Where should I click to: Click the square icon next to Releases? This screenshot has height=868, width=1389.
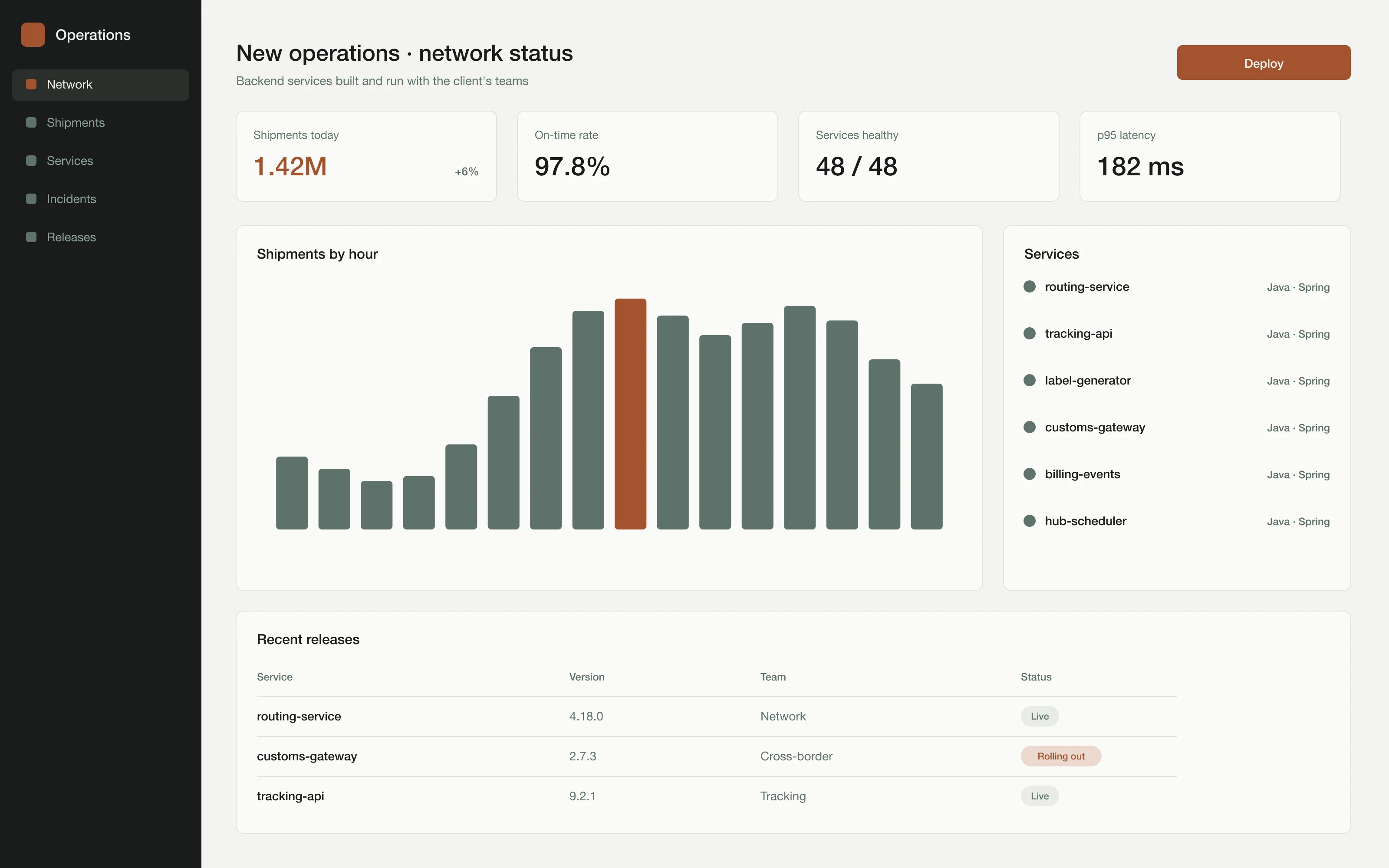[x=32, y=237]
